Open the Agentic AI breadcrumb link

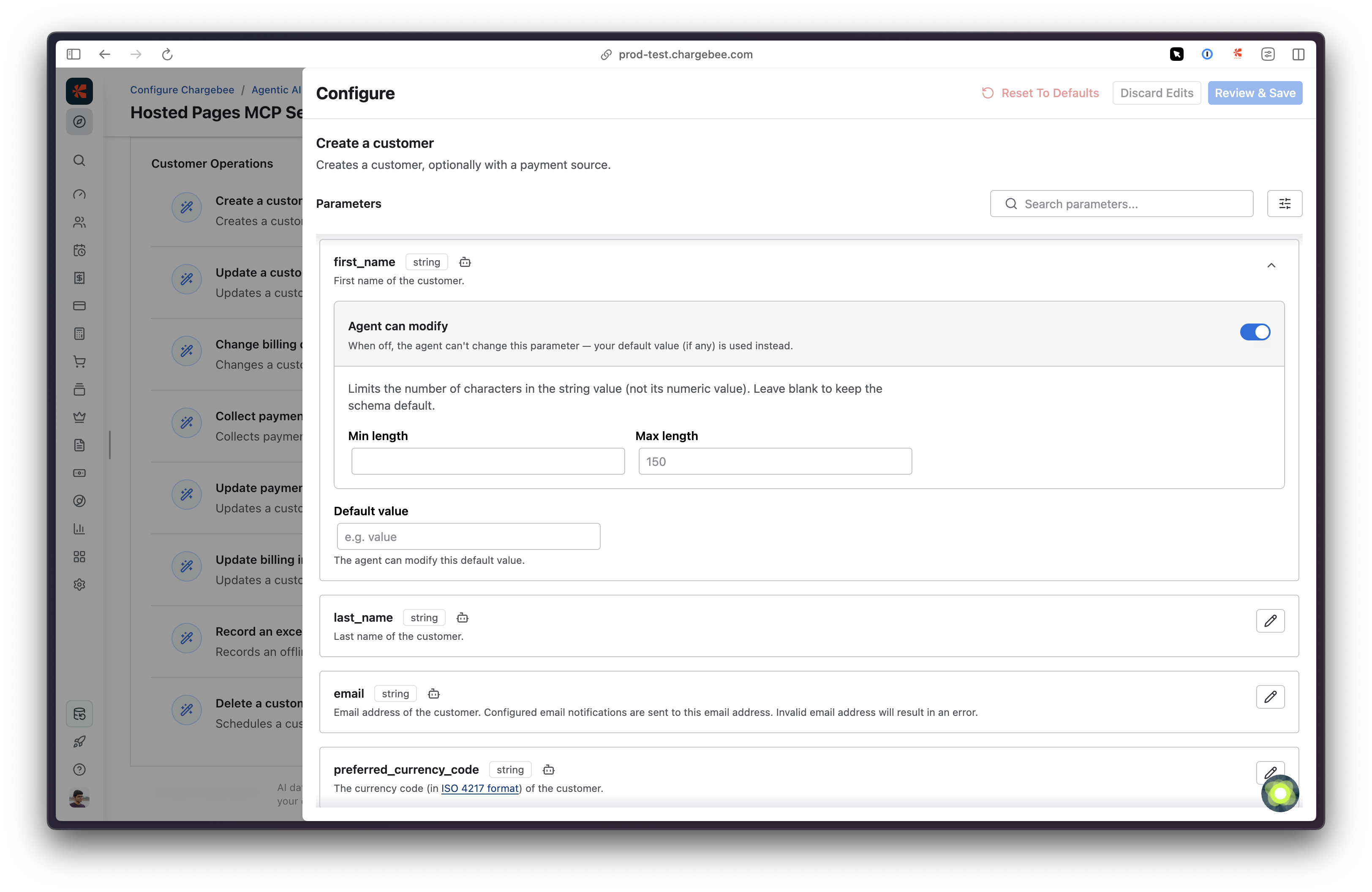coord(276,90)
